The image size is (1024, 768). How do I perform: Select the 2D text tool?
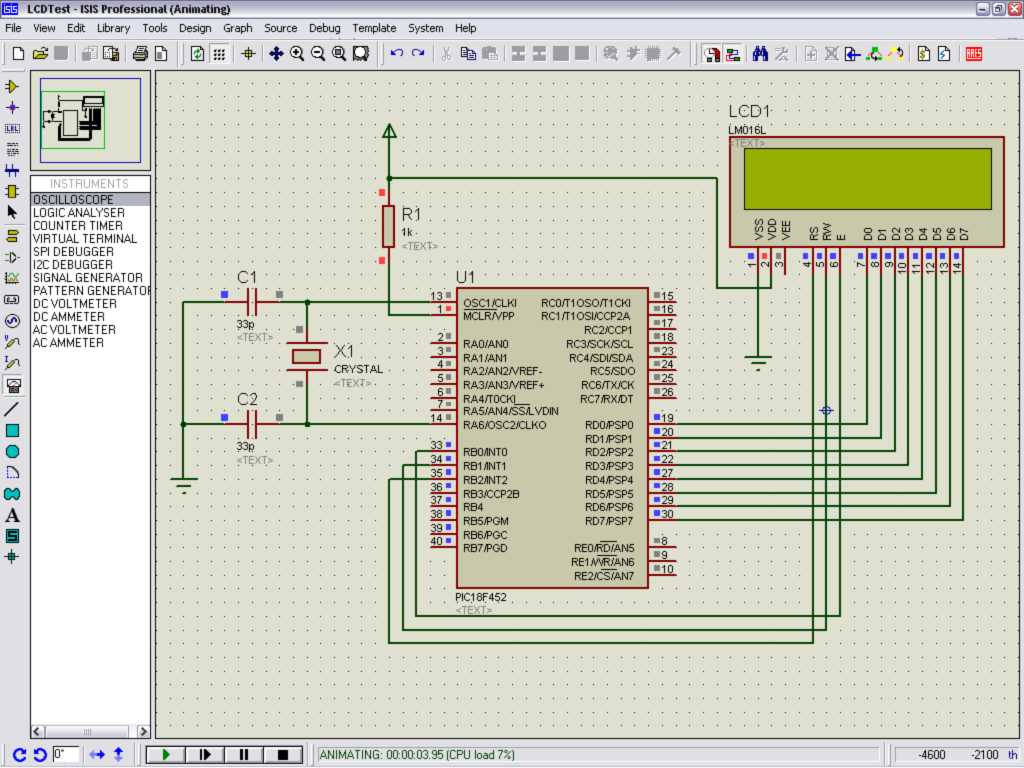coord(12,515)
